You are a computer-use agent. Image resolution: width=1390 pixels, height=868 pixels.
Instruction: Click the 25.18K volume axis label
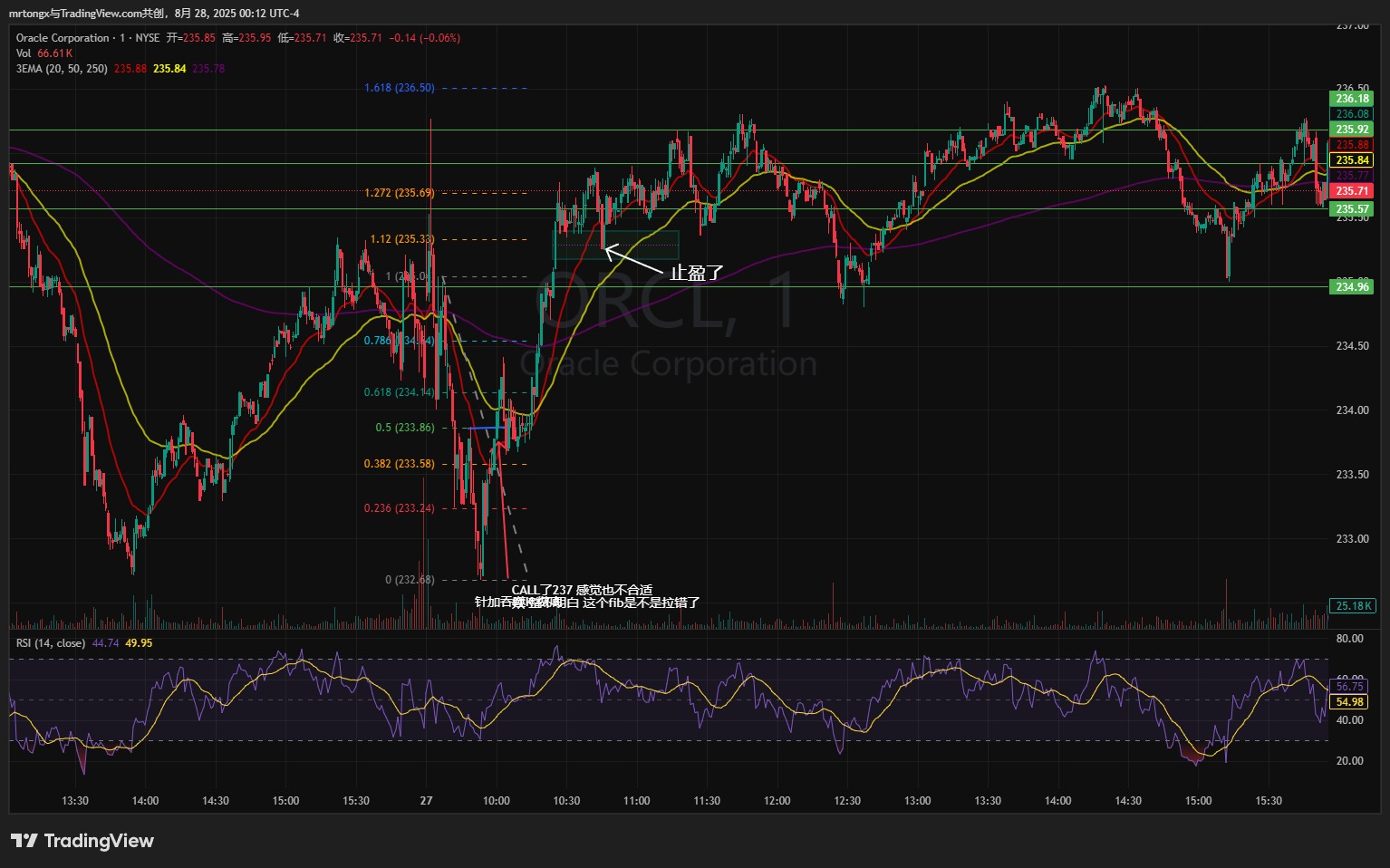click(x=1354, y=606)
